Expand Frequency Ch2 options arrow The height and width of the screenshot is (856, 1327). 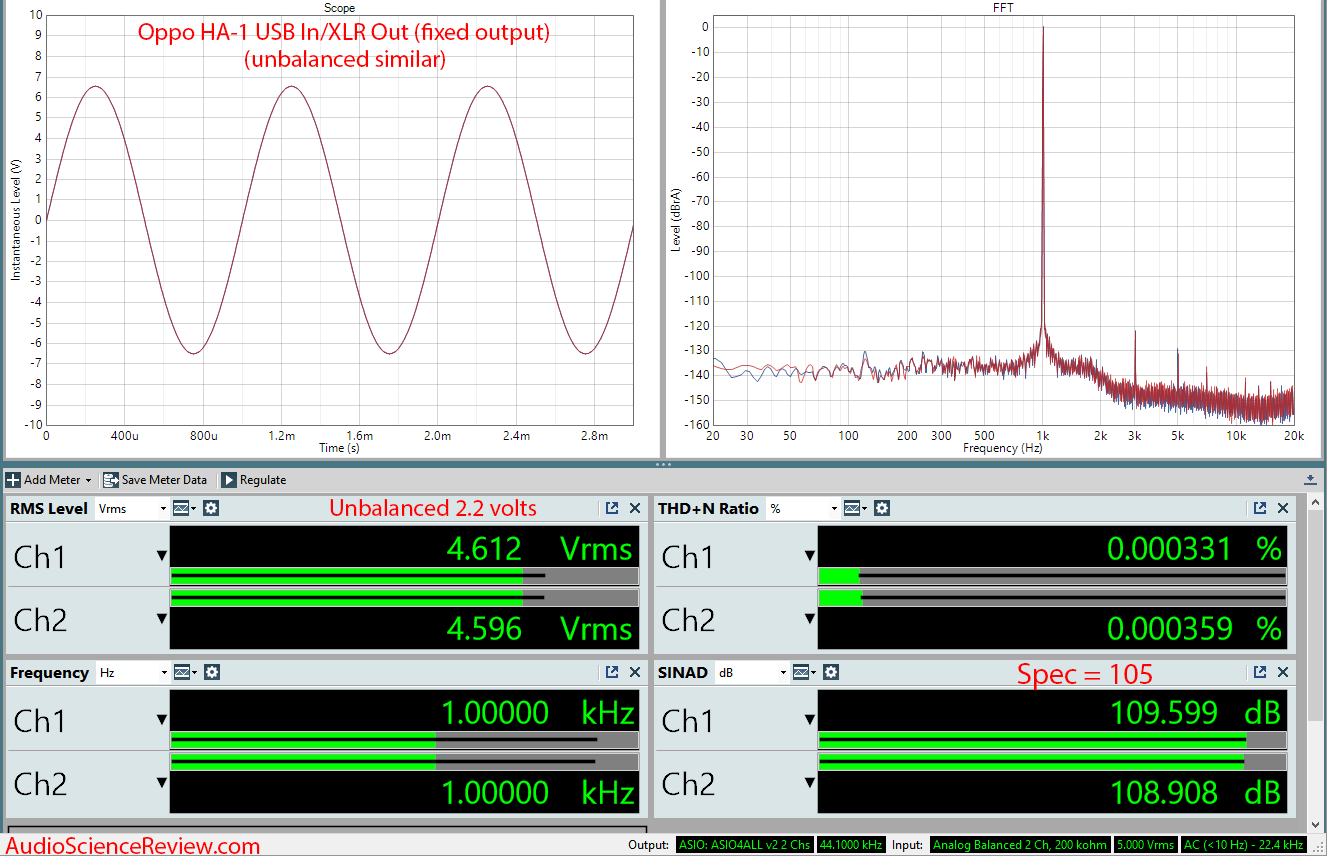point(161,784)
